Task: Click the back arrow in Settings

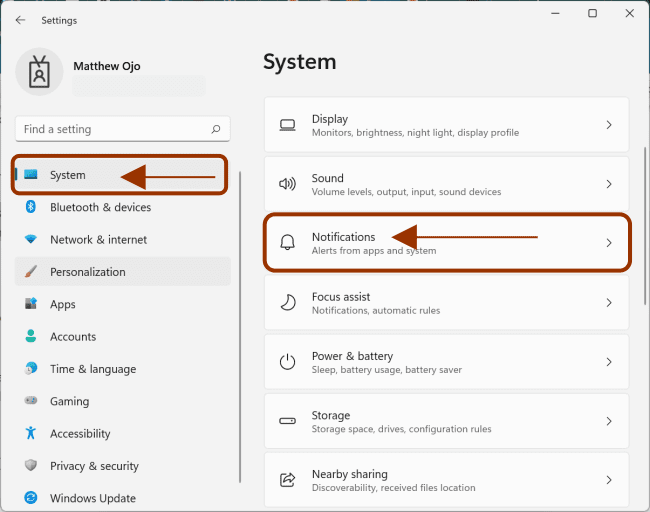Action: pos(20,20)
